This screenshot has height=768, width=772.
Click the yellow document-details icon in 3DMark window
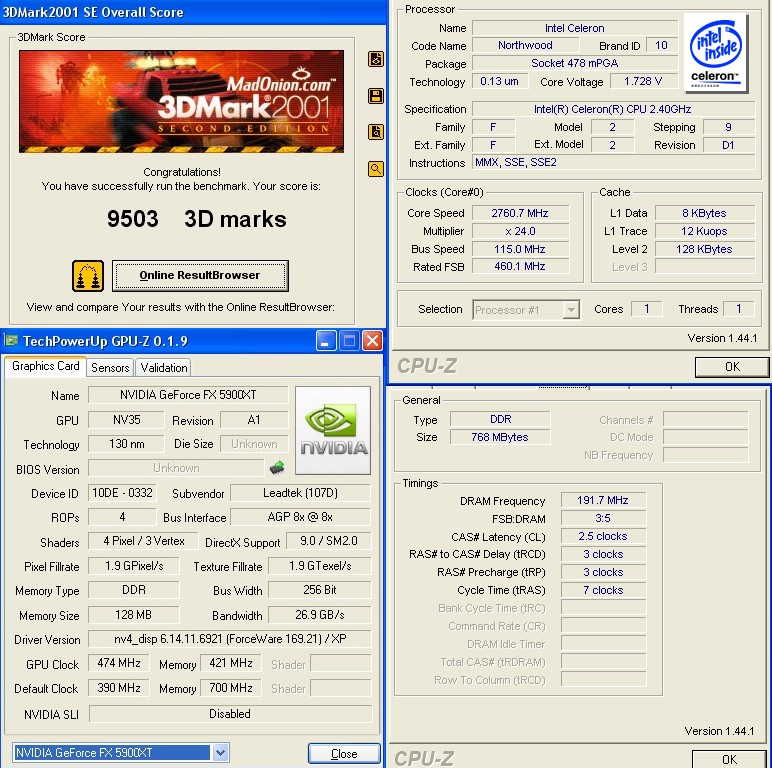click(x=376, y=132)
